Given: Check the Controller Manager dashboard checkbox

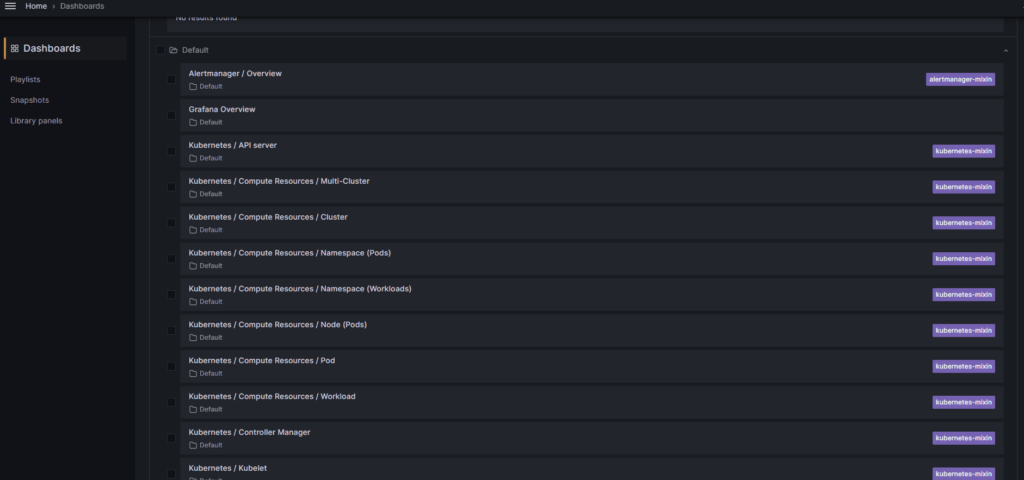Looking at the screenshot, I should coord(171,439).
